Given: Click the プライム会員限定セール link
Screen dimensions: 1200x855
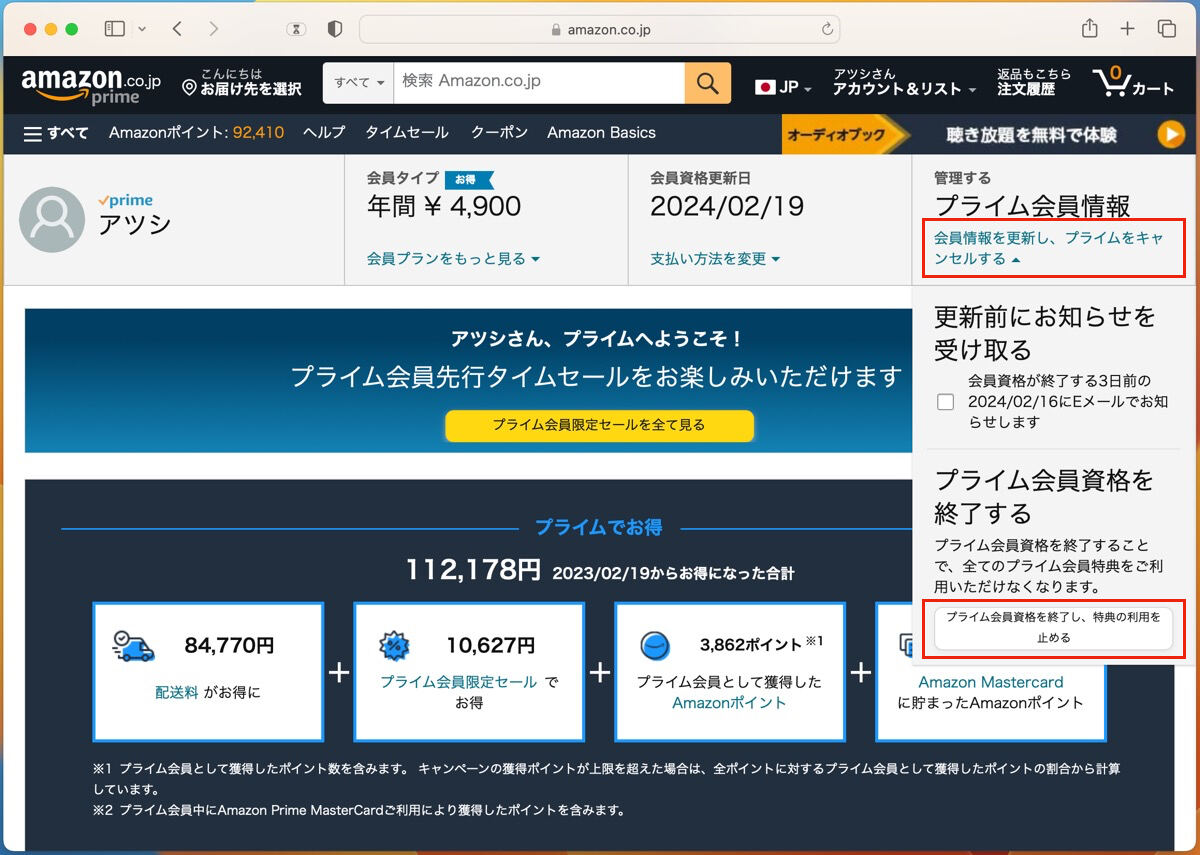Looking at the screenshot, I should click(x=458, y=682).
